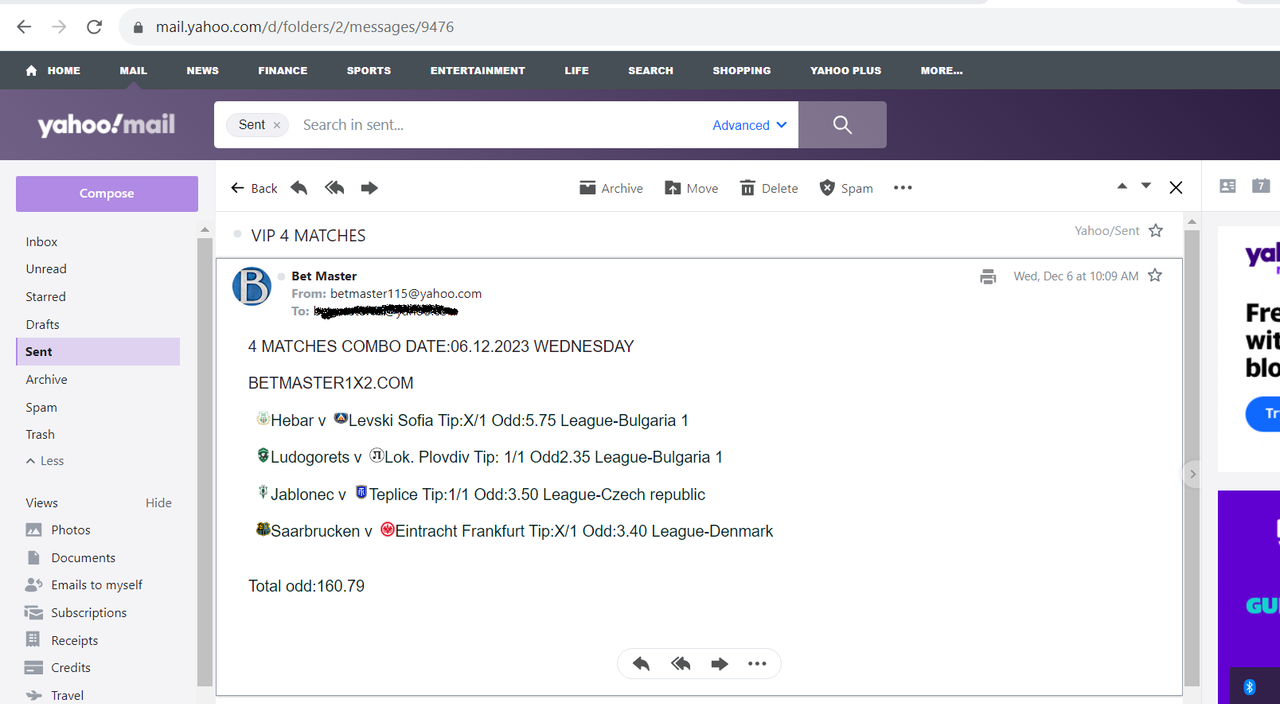1280x704 pixels.
Task: Reply all using the top toolbar icon
Action: click(334, 188)
